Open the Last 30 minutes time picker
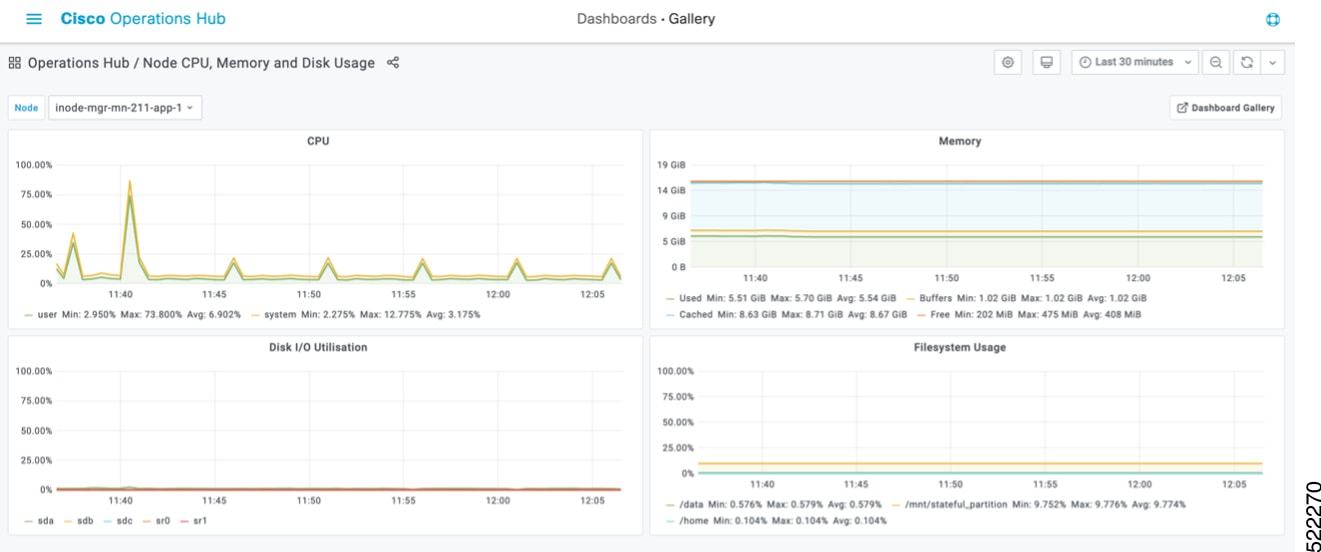The image size is (1321, 552). coord(1135,62)
